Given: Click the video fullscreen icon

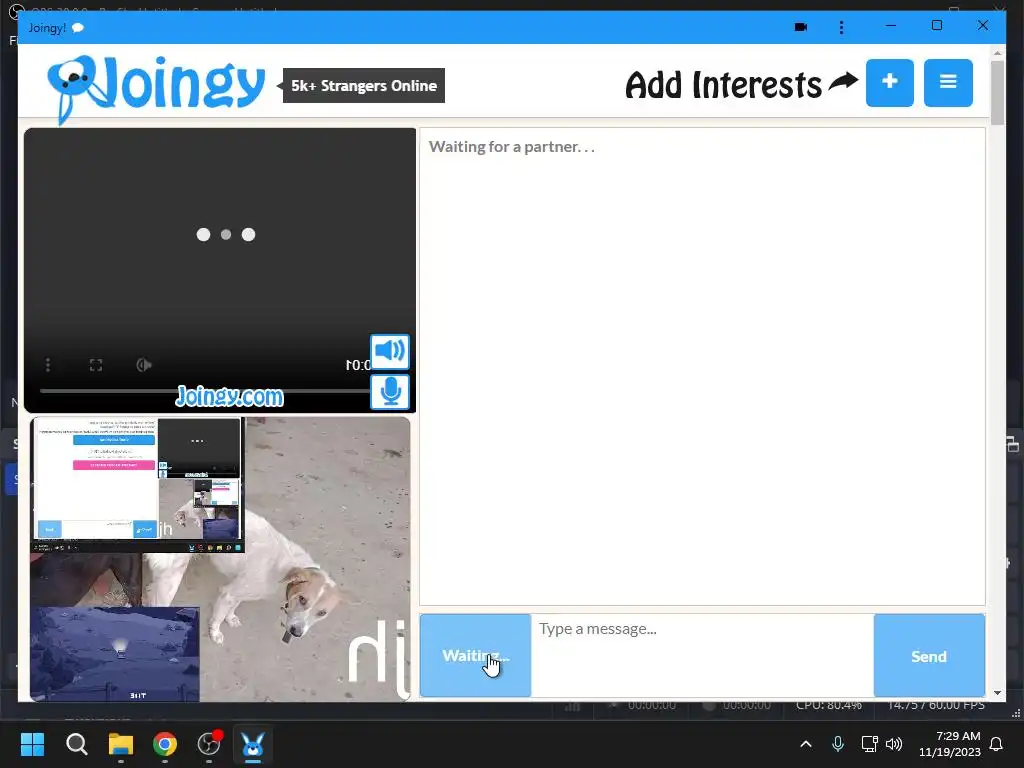Looking at the screenshot, I should (x=96, y=364).
